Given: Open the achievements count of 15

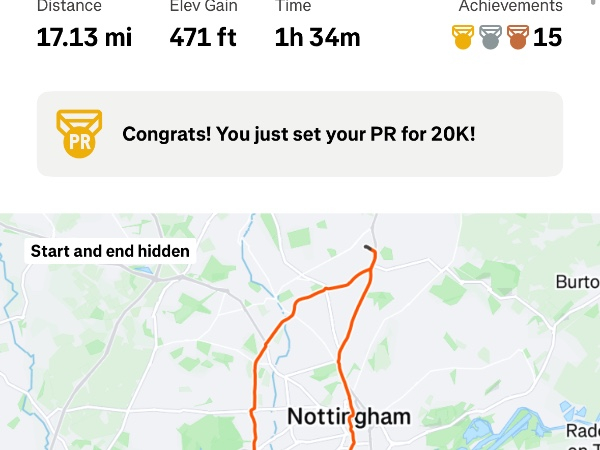Looking at the screenshot, I should [548, 38].
